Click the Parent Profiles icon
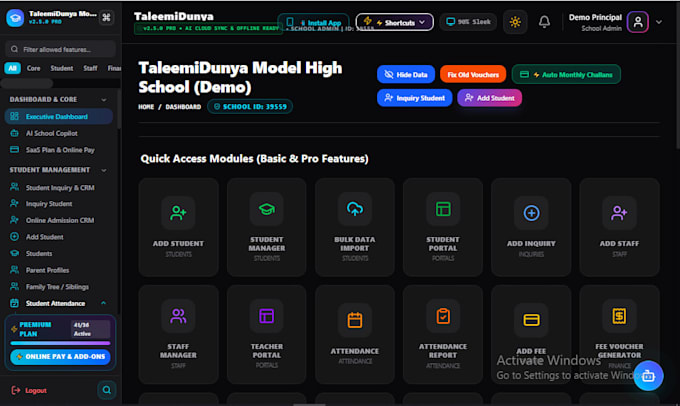Viewport: 680px width, 406px height. pos(14,270)
